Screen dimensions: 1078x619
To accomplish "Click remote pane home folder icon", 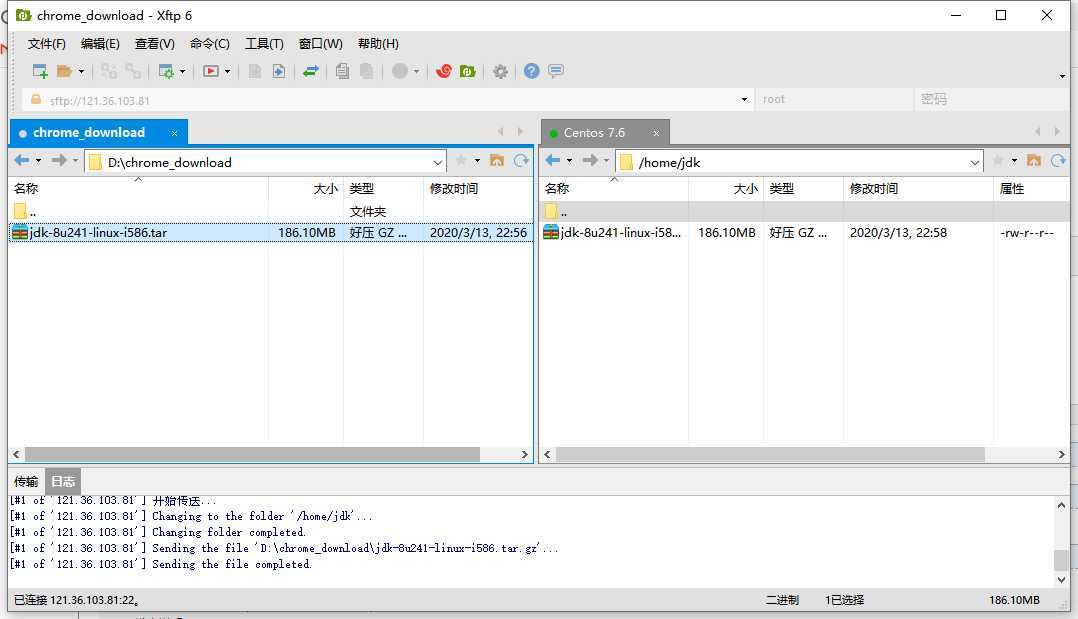I will coord(1034,160).
